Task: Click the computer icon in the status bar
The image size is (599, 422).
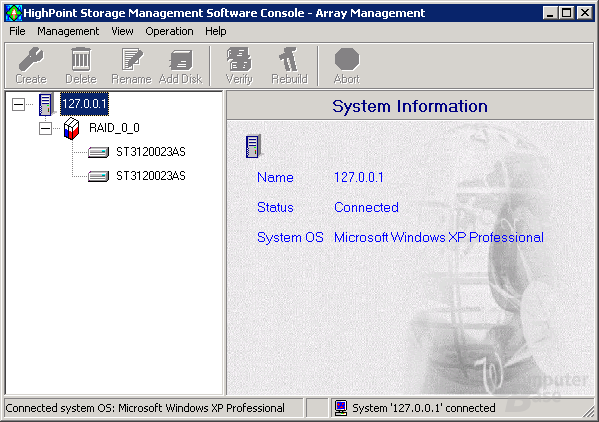Action: pyautogui.click(x=341, y=408)
